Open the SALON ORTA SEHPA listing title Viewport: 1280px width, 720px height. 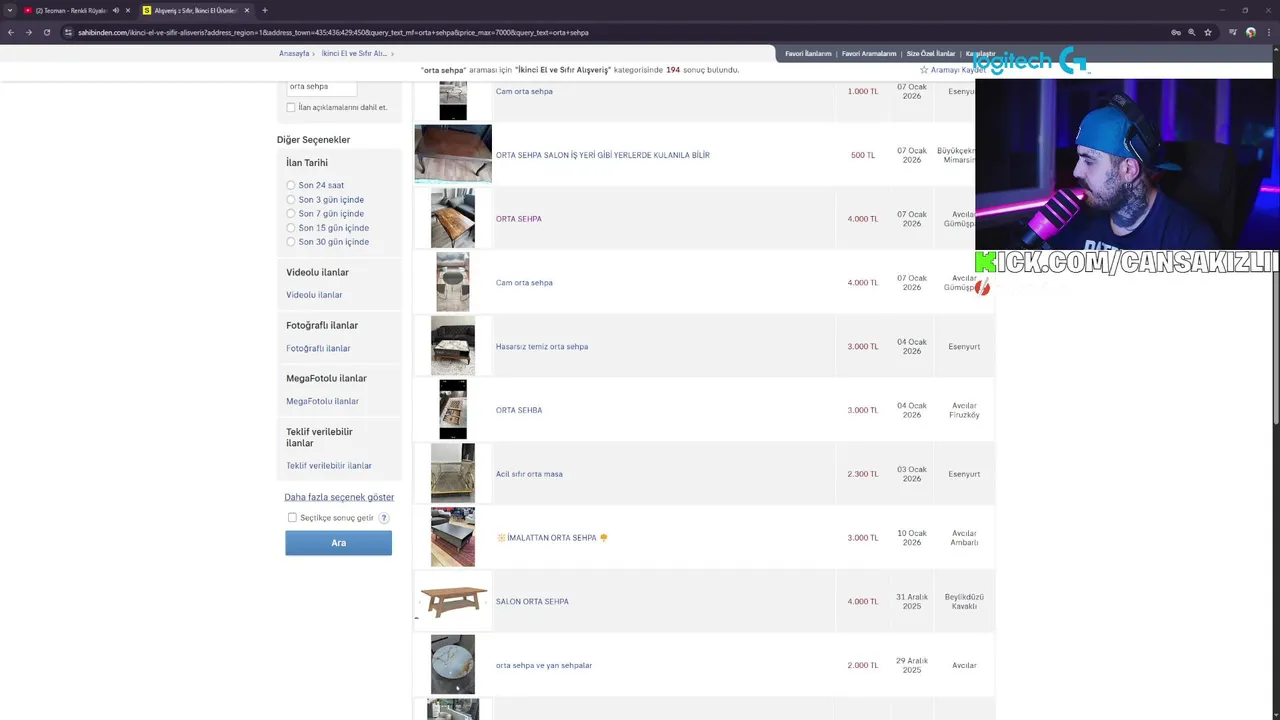click(x=532, y=602)
